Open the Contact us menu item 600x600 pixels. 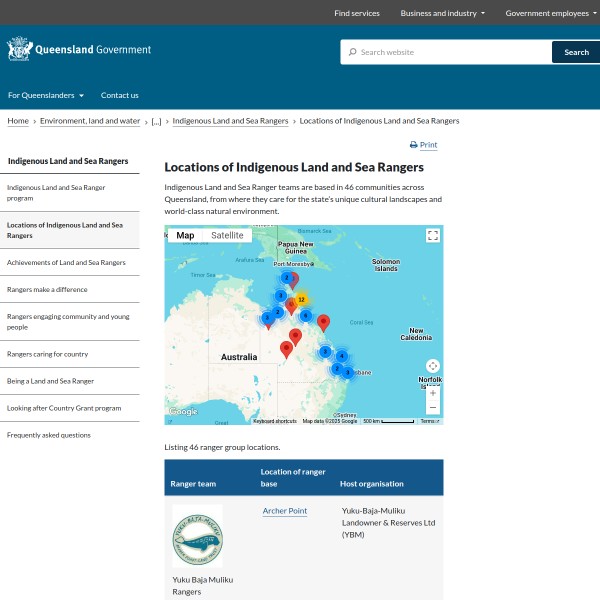[120, 95]
